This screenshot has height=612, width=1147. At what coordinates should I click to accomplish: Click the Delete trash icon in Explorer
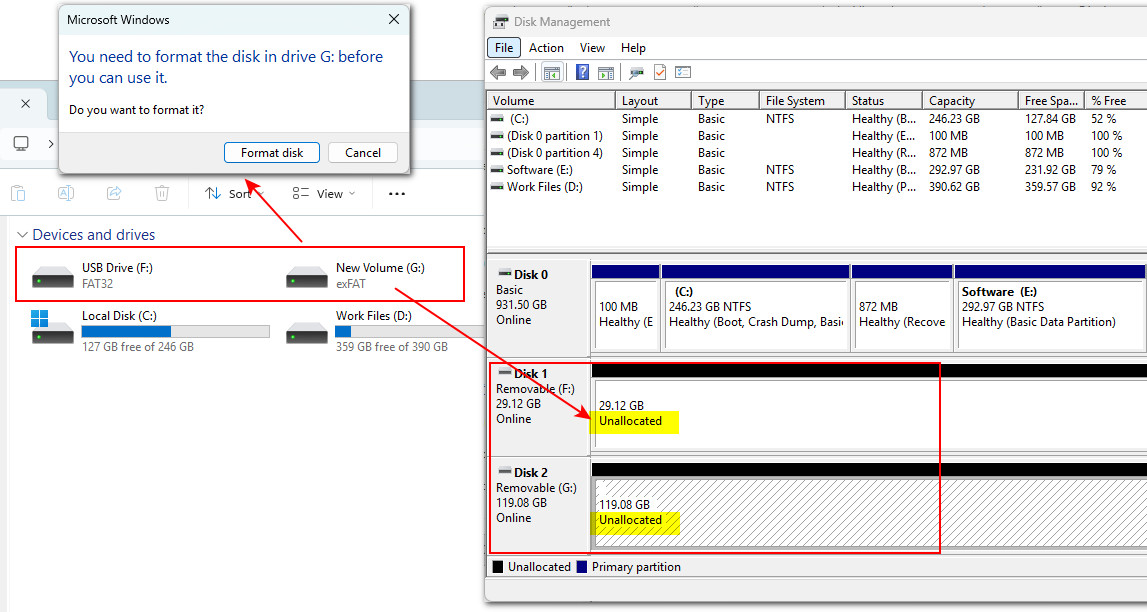tap(162, 193)
